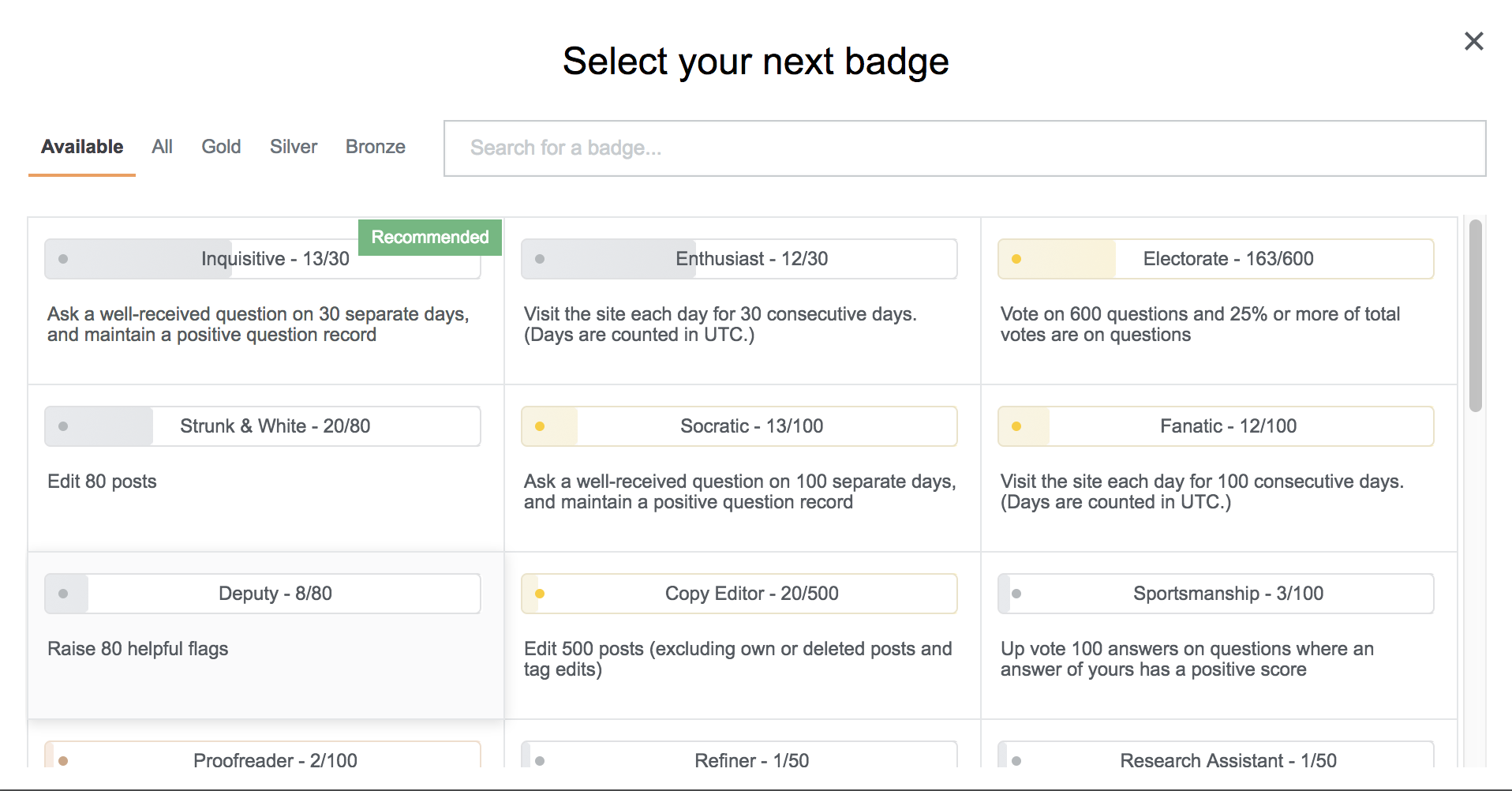Choose the Refiner 1/50 badge
Viewport: 1512px width, 791px height.
click(x=739, y=758)
